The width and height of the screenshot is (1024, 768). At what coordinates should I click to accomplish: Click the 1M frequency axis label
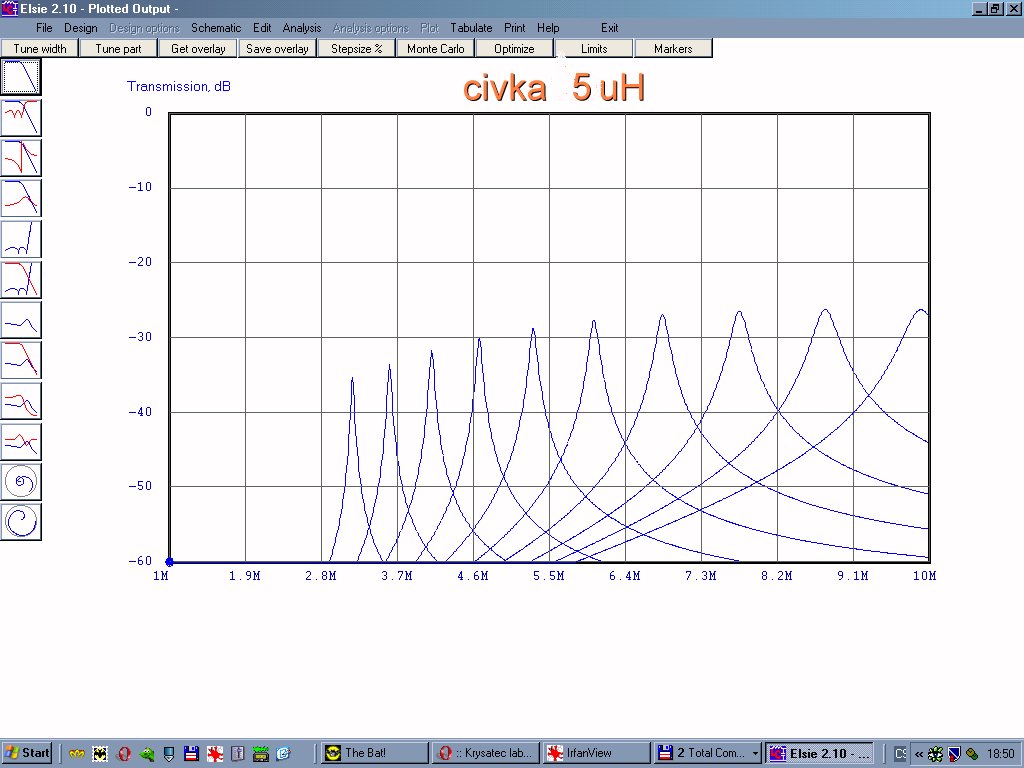[x=161, y=575]
